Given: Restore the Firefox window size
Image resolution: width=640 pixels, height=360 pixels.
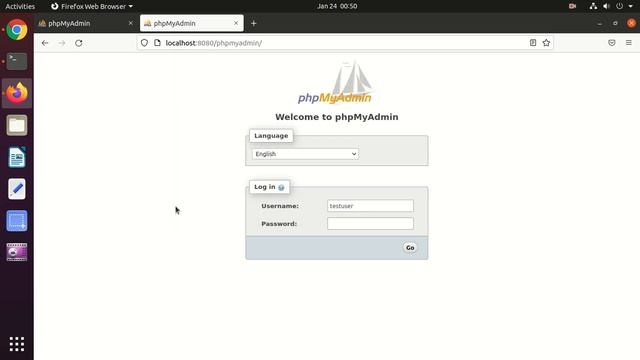Looking at the screenshot, I should tap(616, 23).
